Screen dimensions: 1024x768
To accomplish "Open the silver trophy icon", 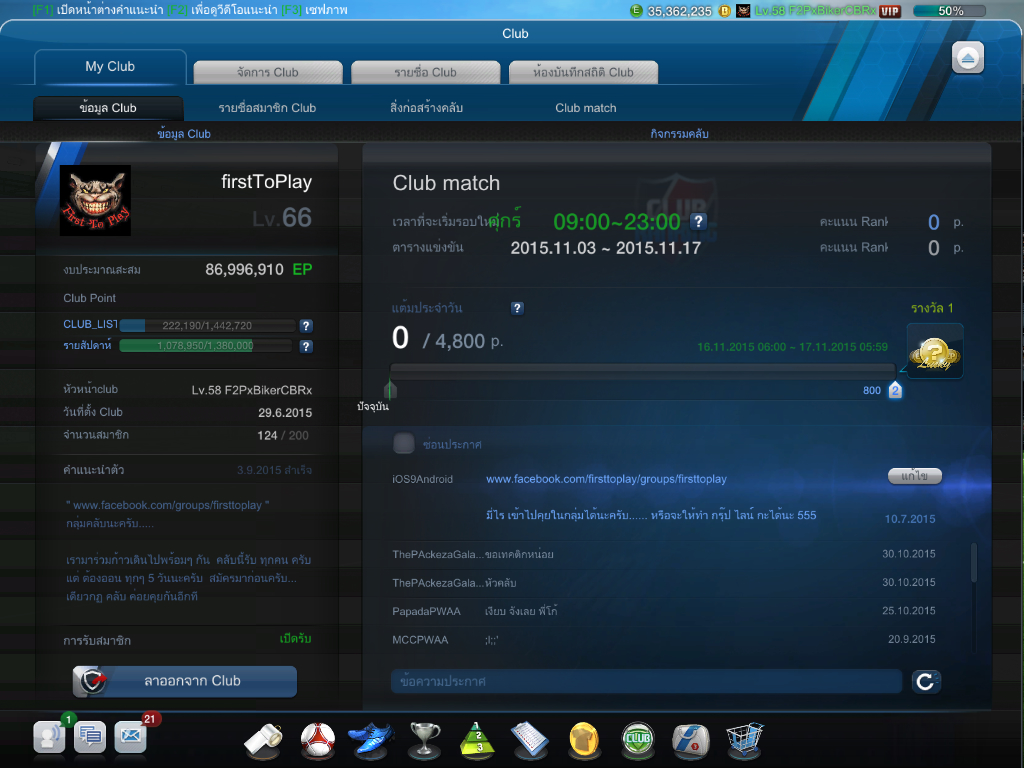I will pos(424,741).
